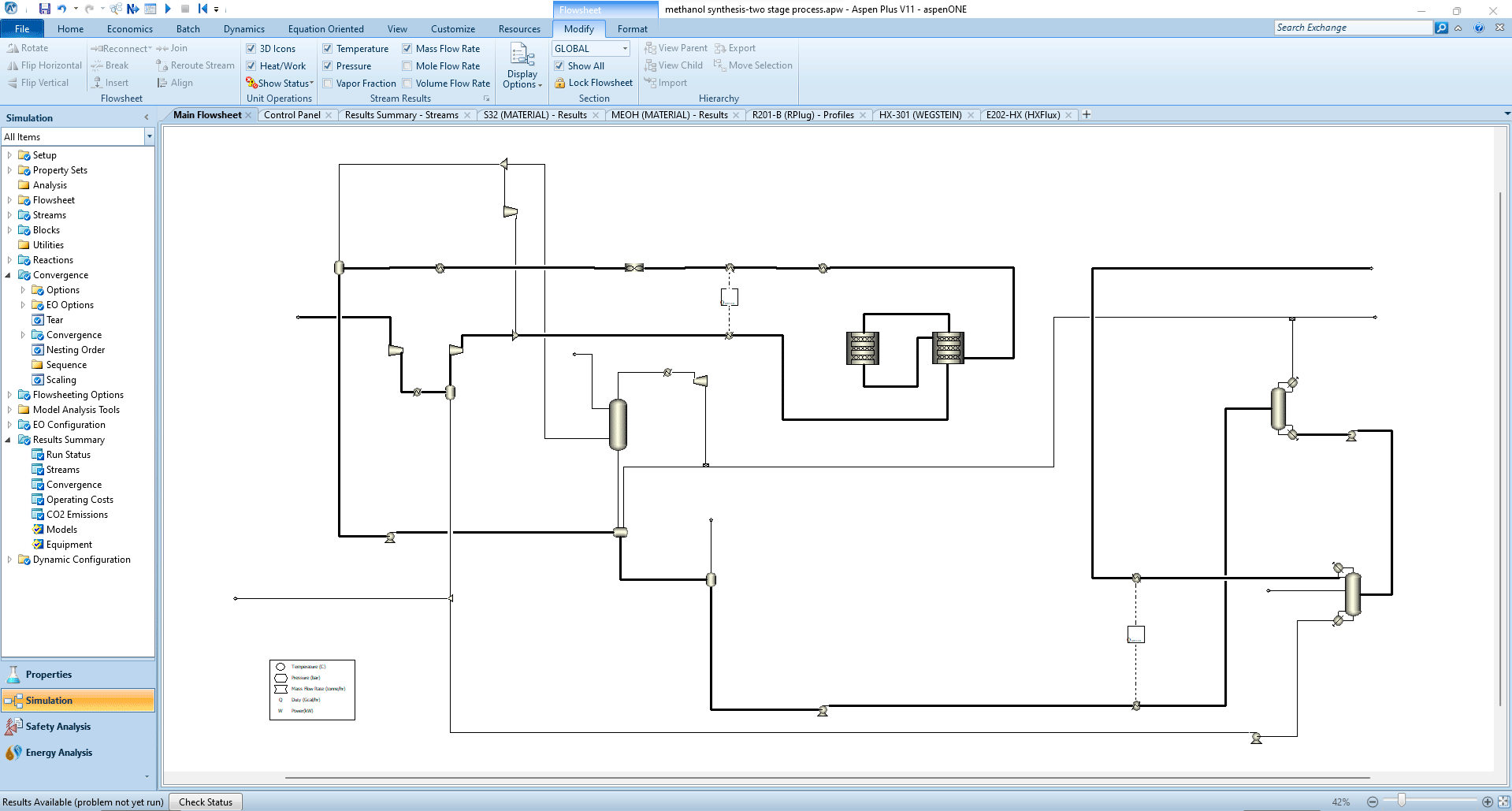Screen dimensions: 1512x811
Task: Open the Energy Analysis environment
Action: click(78, 753)
